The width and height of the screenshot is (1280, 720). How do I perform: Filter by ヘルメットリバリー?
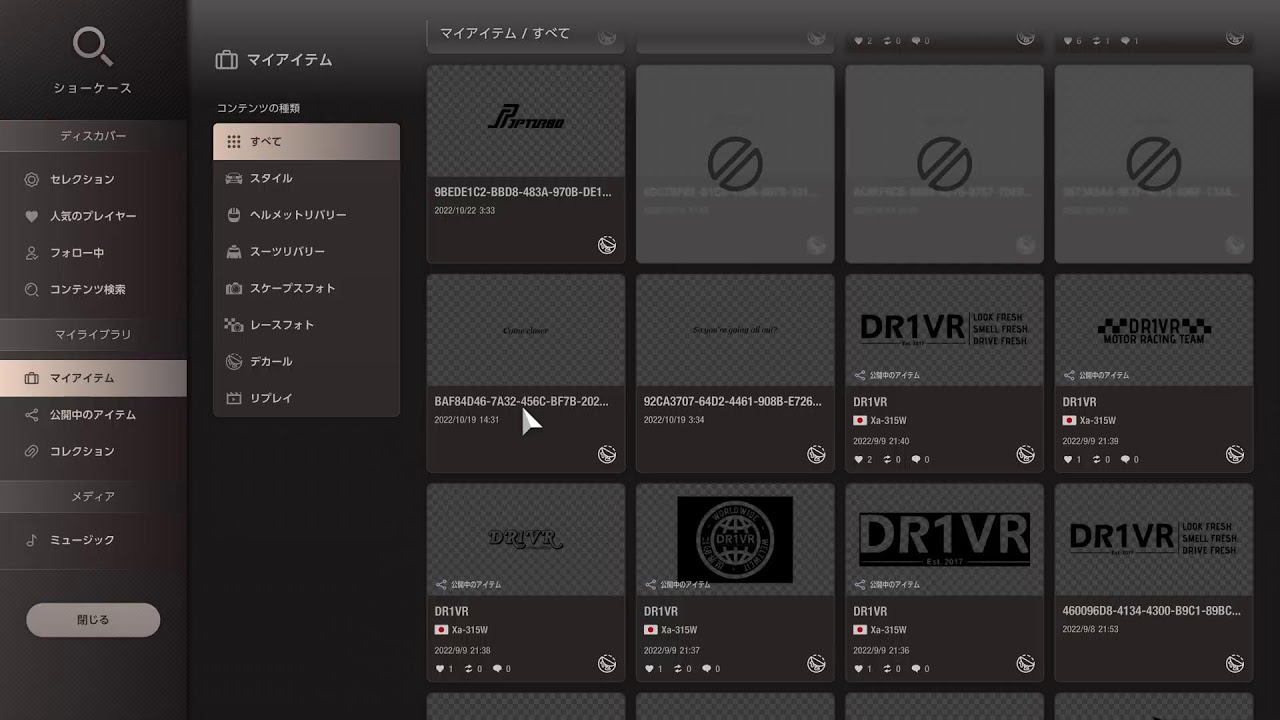306,215
